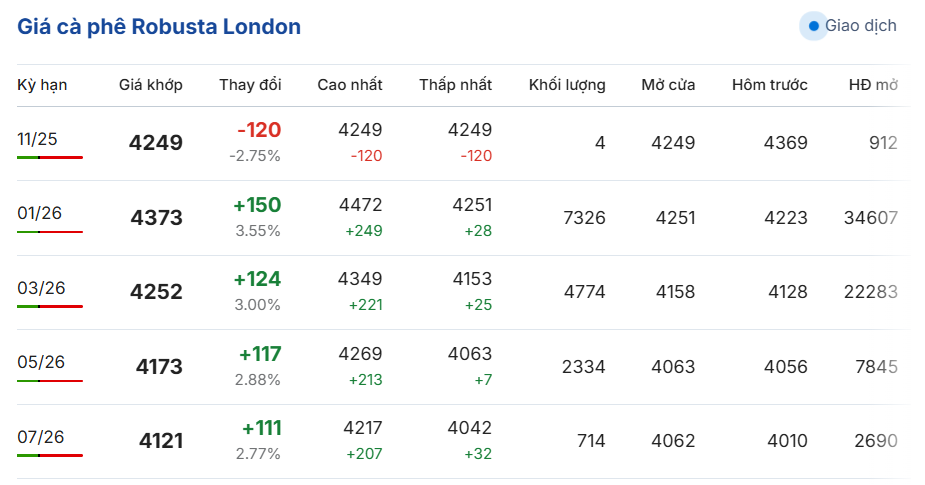Select the 03/26 contract term
Viewport: 925px width, 485px height.
(x=41, y=288)
